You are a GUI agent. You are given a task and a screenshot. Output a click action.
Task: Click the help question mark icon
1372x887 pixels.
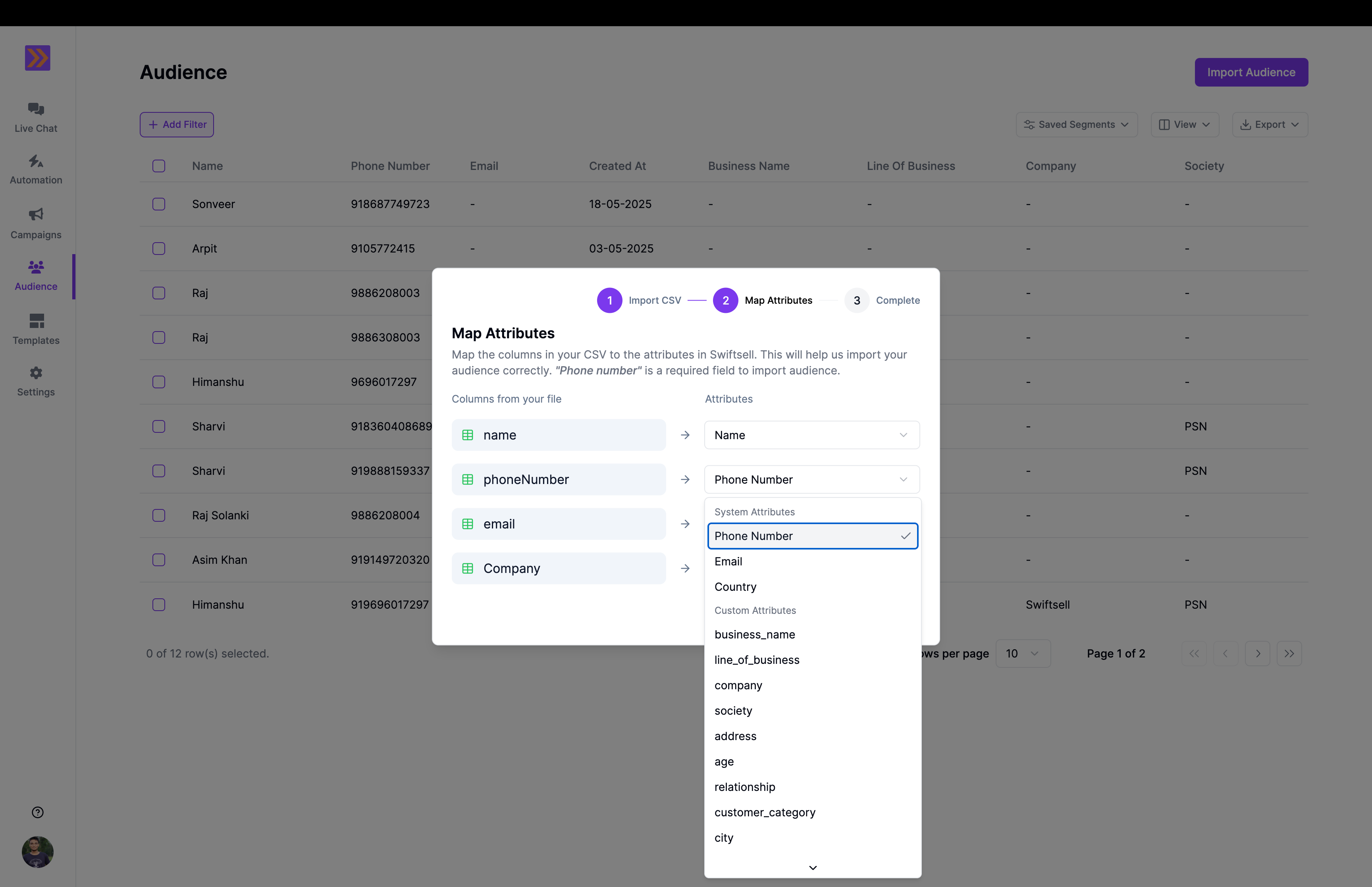(37, 812)
